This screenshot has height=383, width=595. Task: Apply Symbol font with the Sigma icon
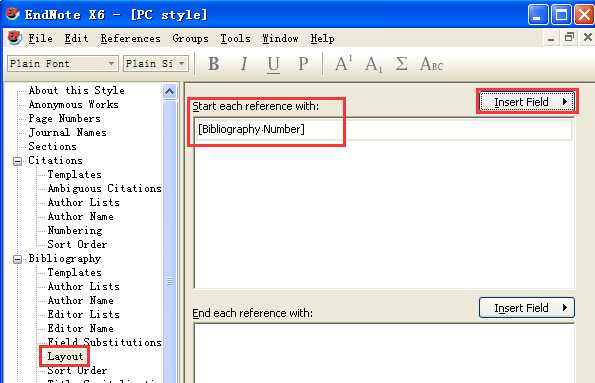pyautogui.click(x=401, y=64)
